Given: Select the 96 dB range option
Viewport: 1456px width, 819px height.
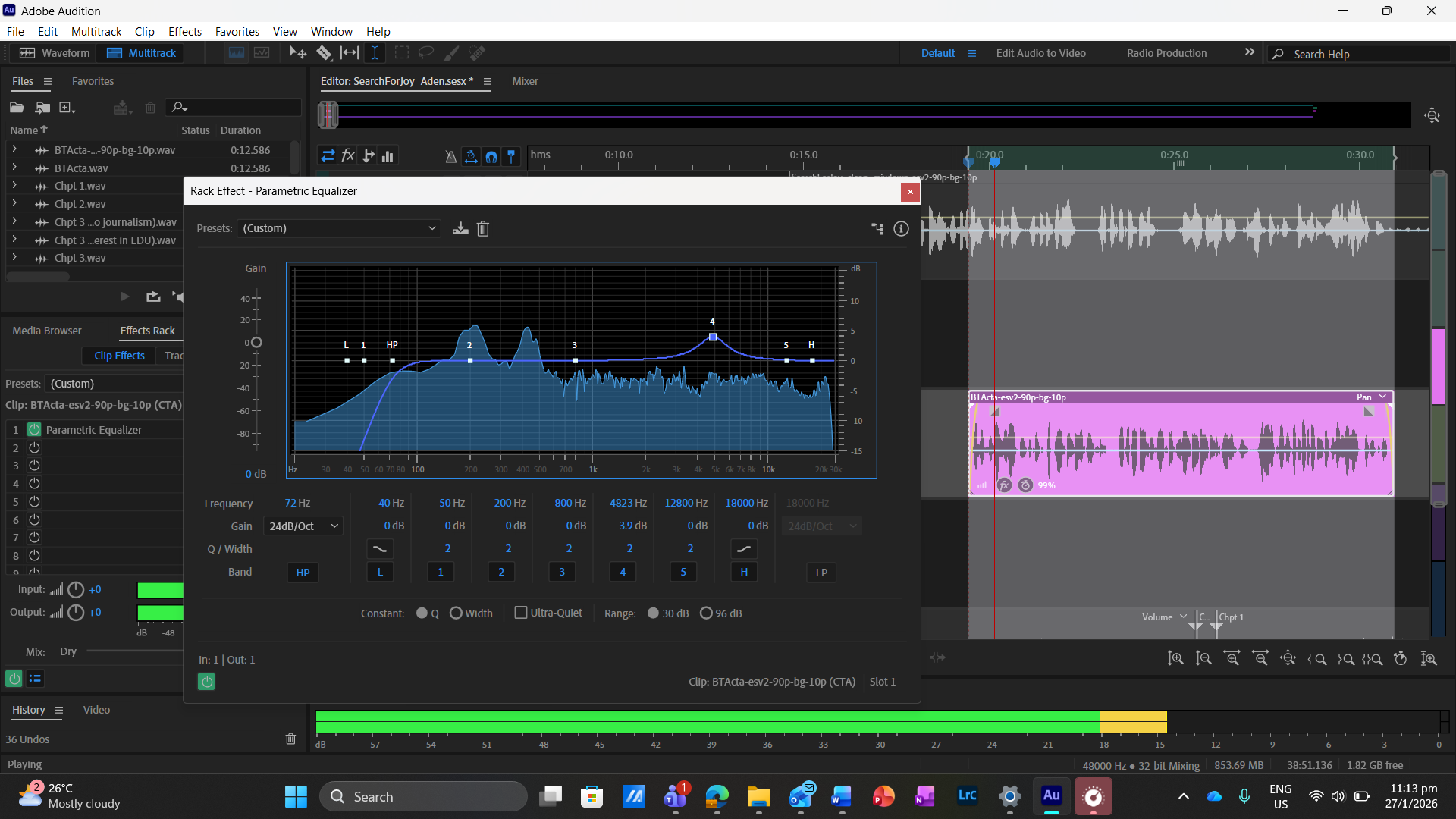Looking at the screenshot, I should coord(706,613).
